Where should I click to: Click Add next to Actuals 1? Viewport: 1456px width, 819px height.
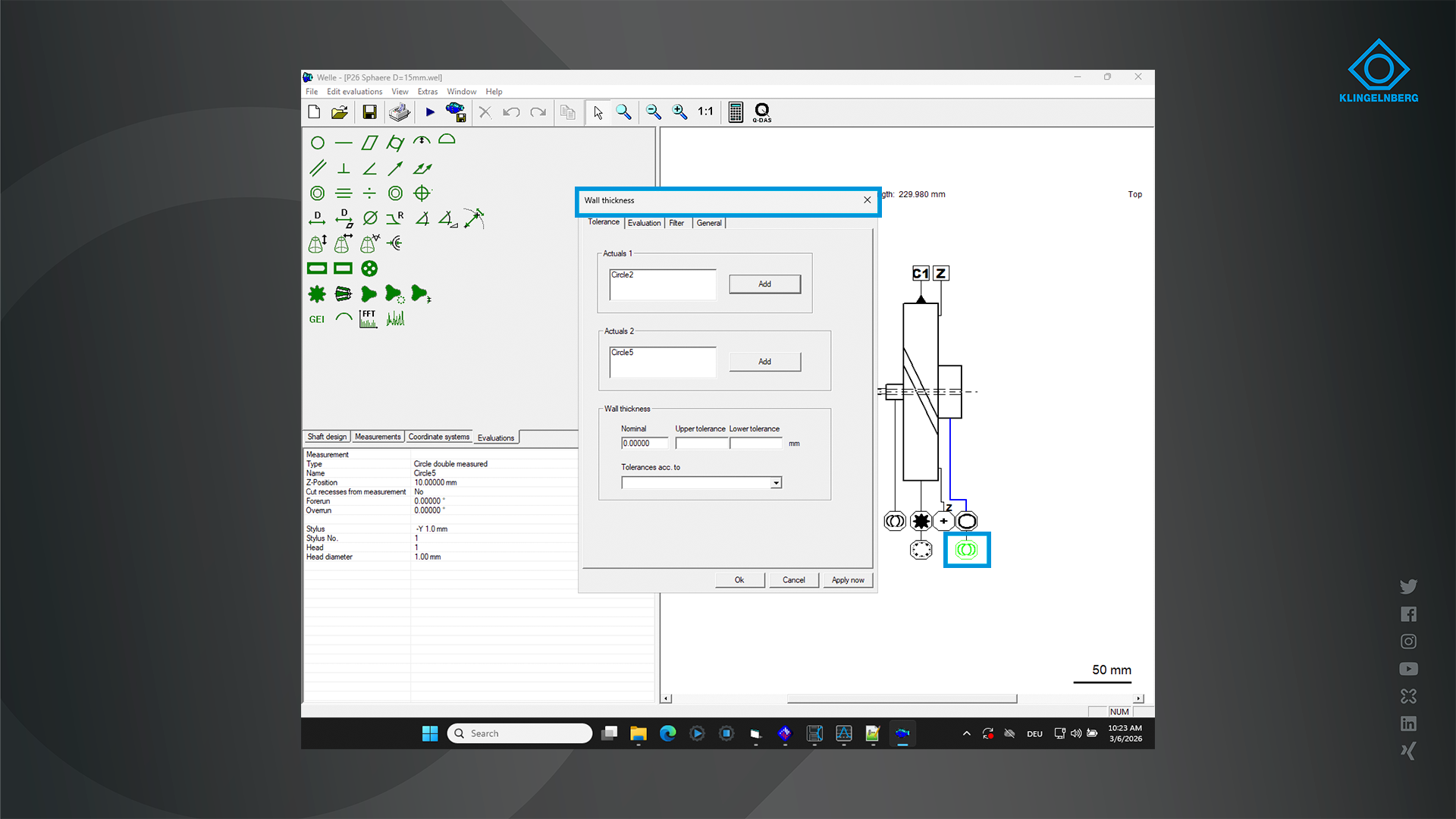[x=764, y=284]
